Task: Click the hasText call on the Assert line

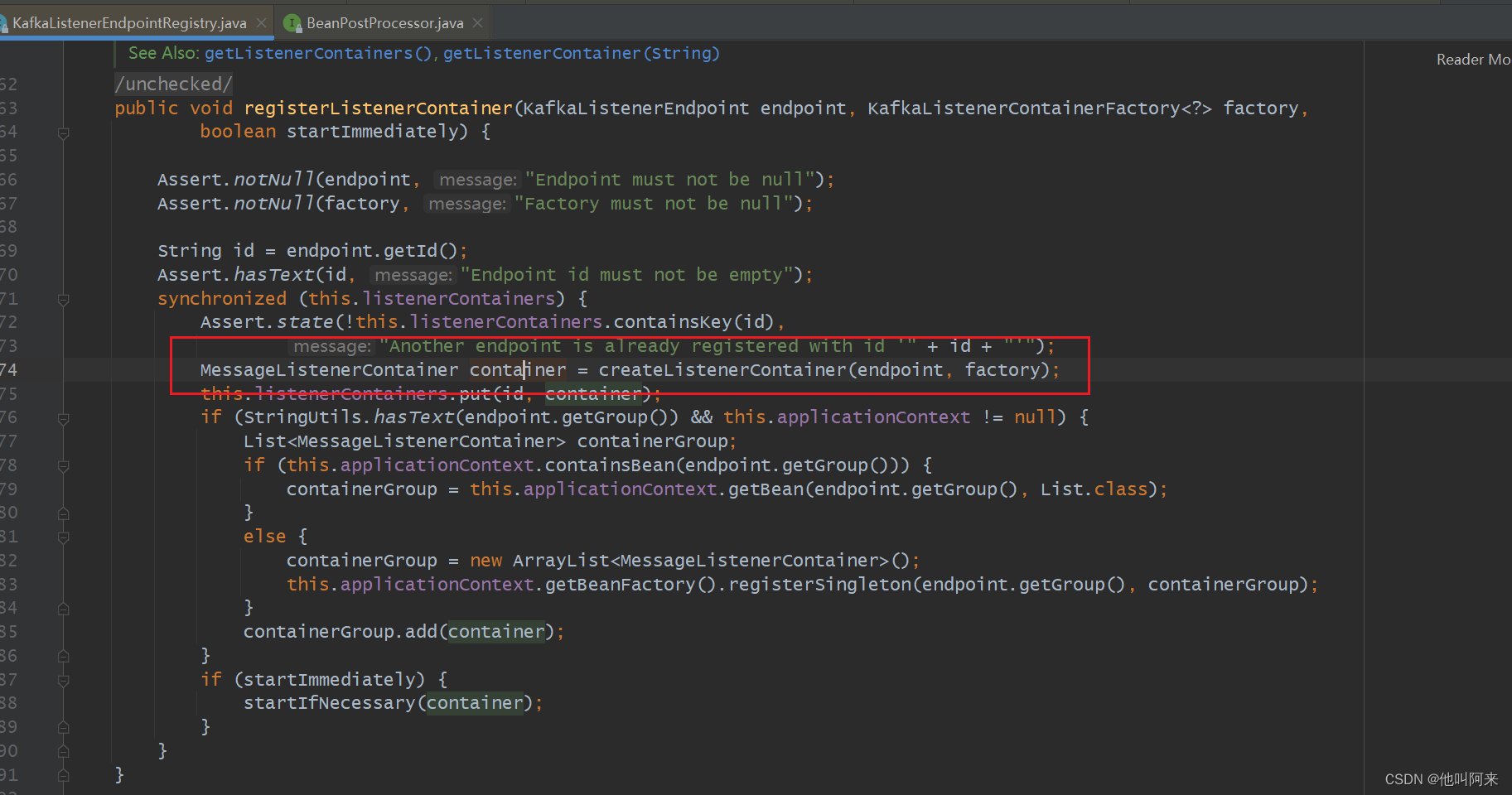Action: [x=274, y=275]
